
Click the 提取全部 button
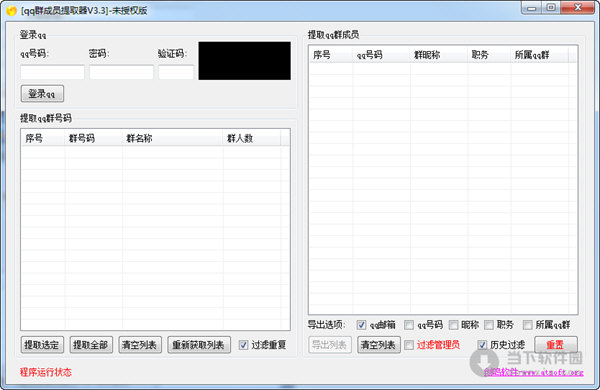(x=91, y=345)
